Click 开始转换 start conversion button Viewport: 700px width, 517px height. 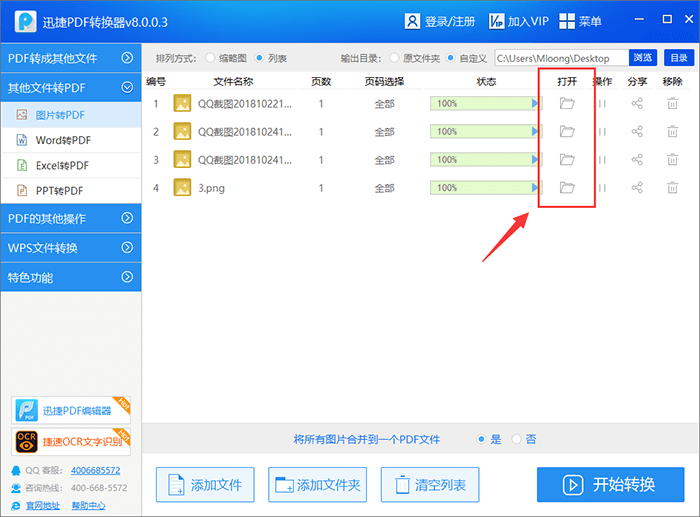click(610, 485)
